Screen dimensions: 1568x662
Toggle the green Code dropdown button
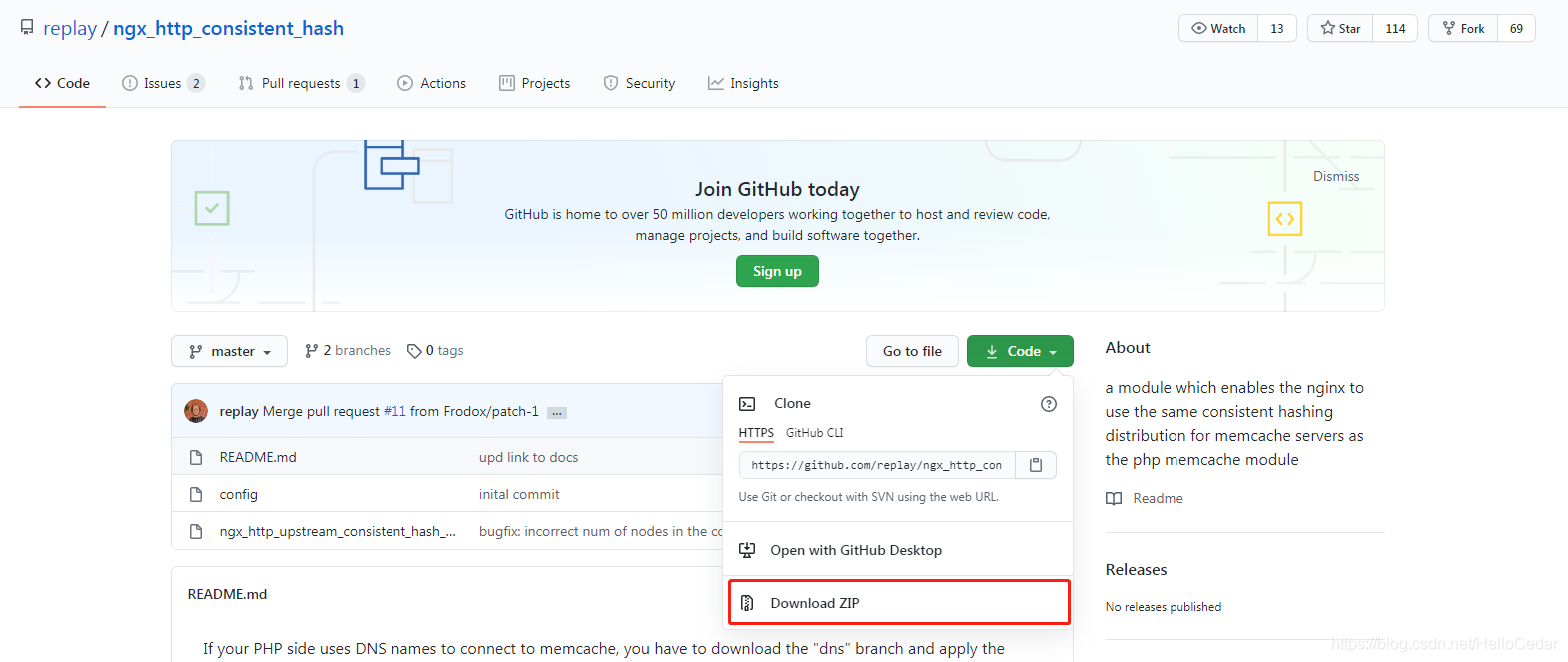(x=1020, y=351)
